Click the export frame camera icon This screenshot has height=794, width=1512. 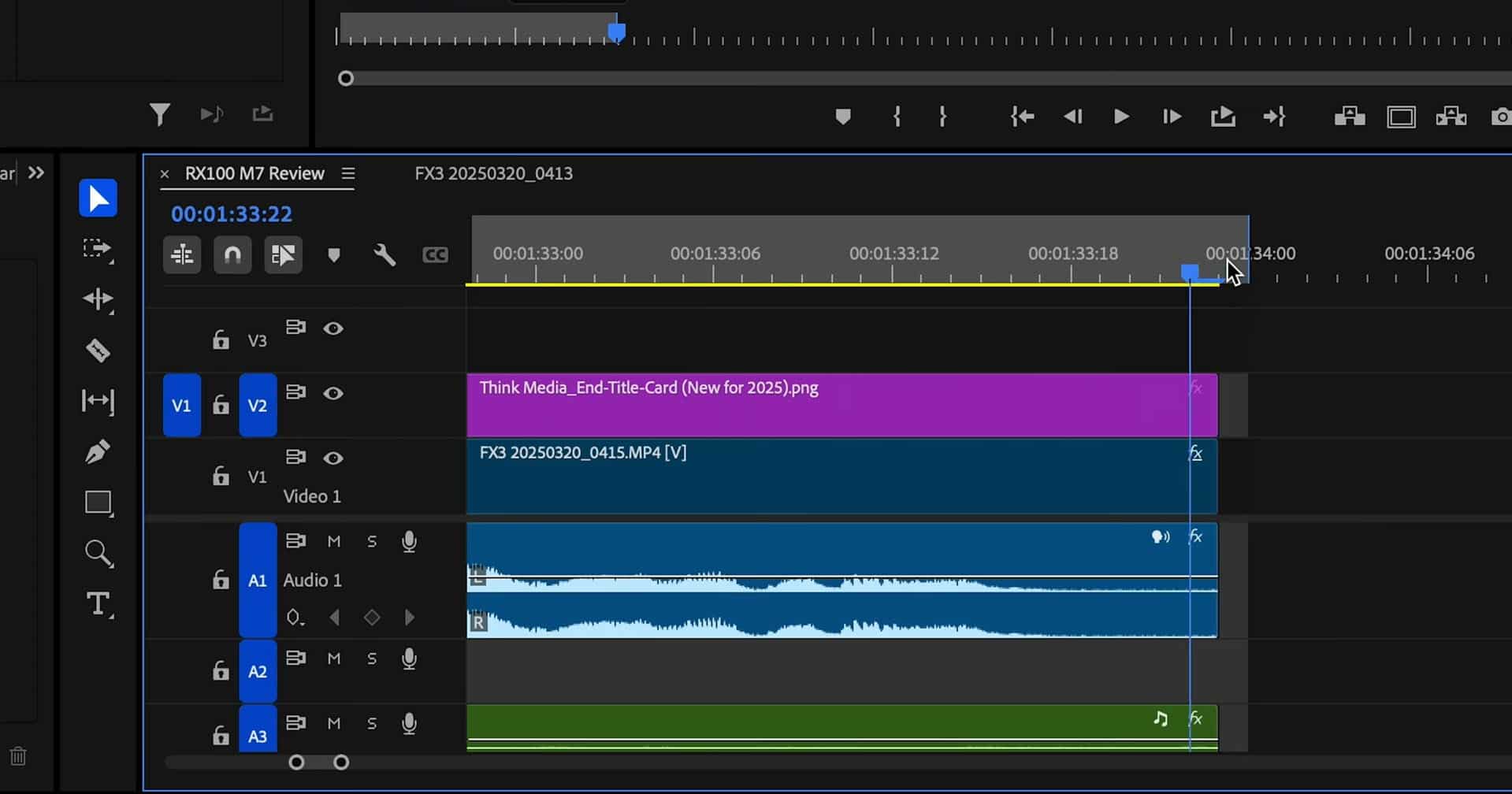(1500, 116)
